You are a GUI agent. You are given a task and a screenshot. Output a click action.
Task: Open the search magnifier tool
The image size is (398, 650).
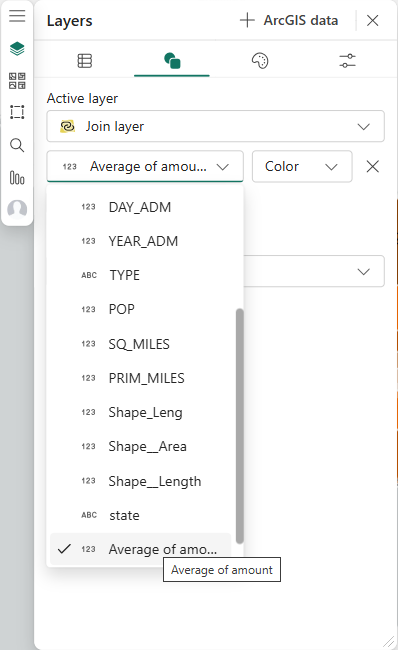[17, 145]
